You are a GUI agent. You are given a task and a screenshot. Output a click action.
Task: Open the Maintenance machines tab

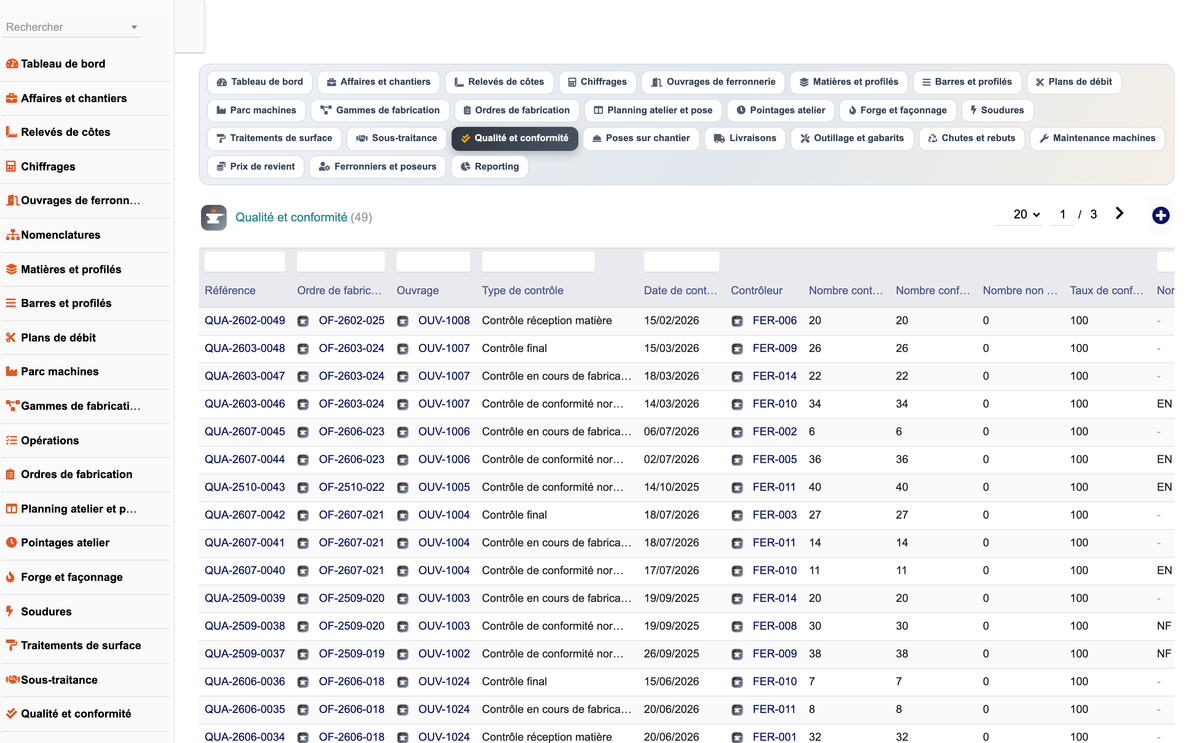[x=1097, y=138]
